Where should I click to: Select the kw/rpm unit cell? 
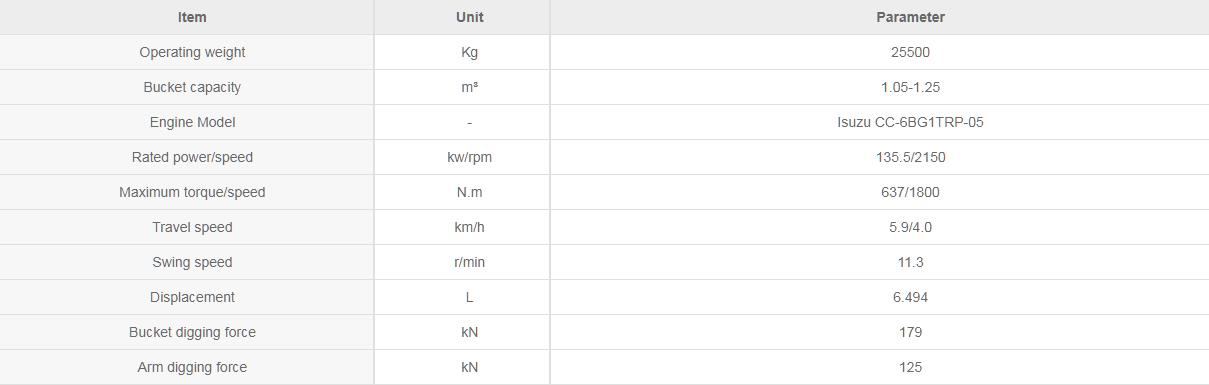click(x=469, y=157)
